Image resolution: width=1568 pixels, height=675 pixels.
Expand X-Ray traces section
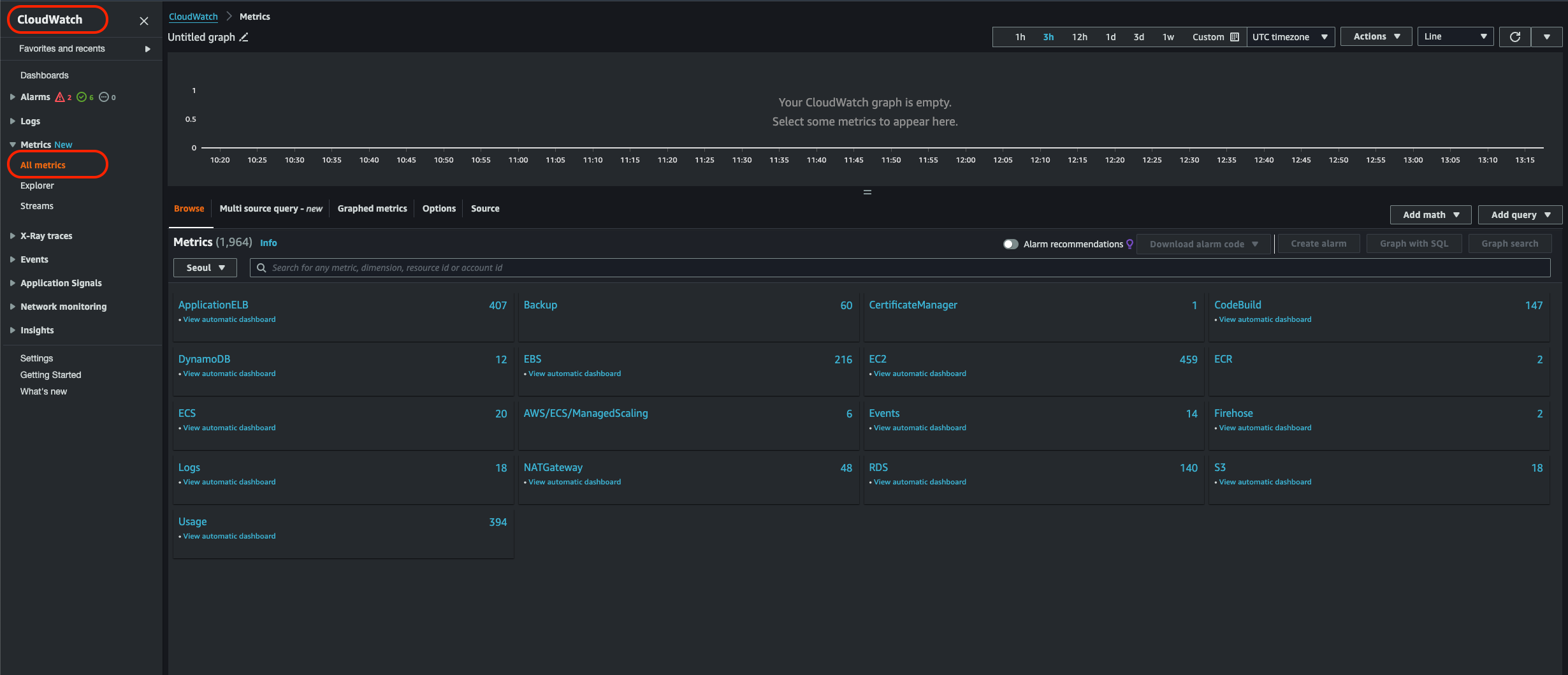coord(12,236)
